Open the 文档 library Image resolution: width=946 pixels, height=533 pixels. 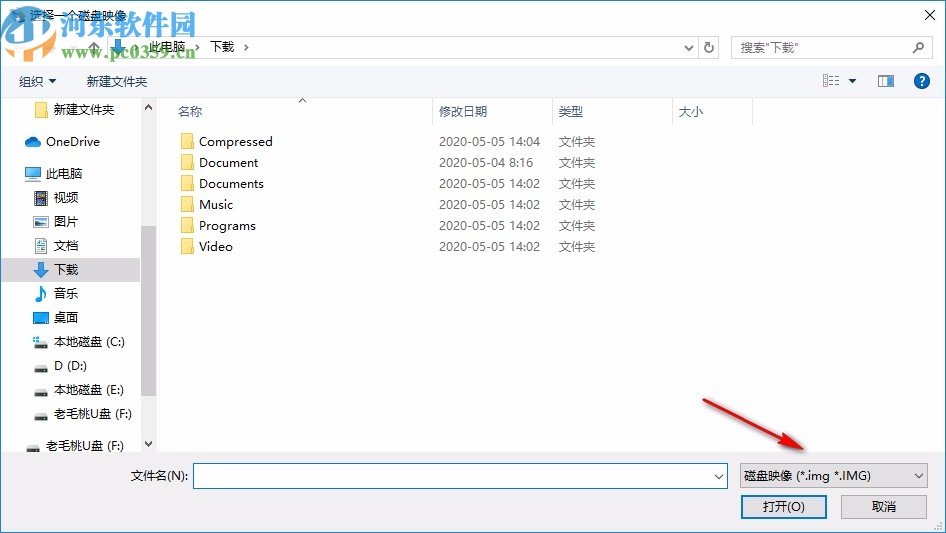(x=56, y=246)
